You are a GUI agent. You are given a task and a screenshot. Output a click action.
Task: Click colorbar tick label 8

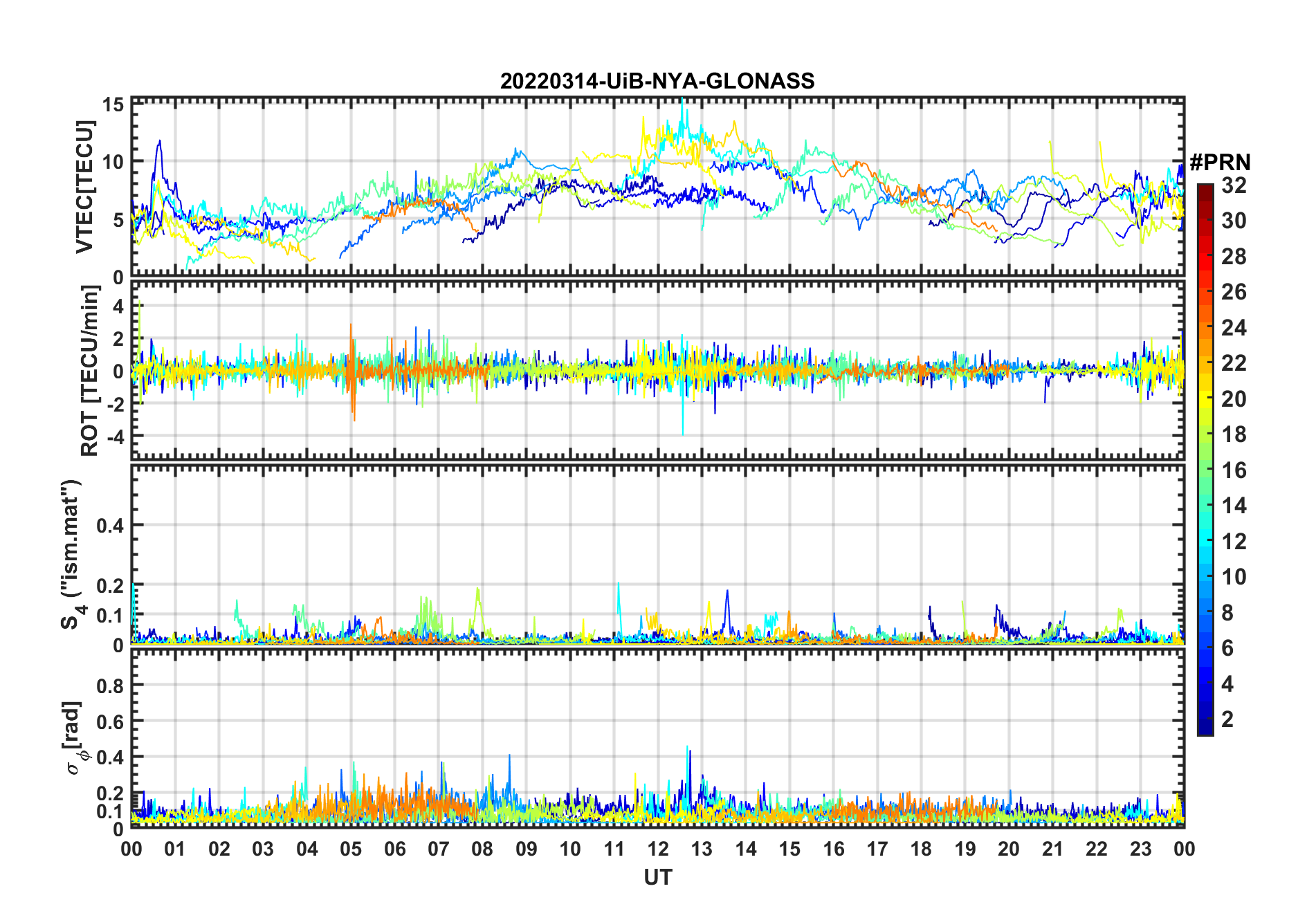coord(1227,613)
